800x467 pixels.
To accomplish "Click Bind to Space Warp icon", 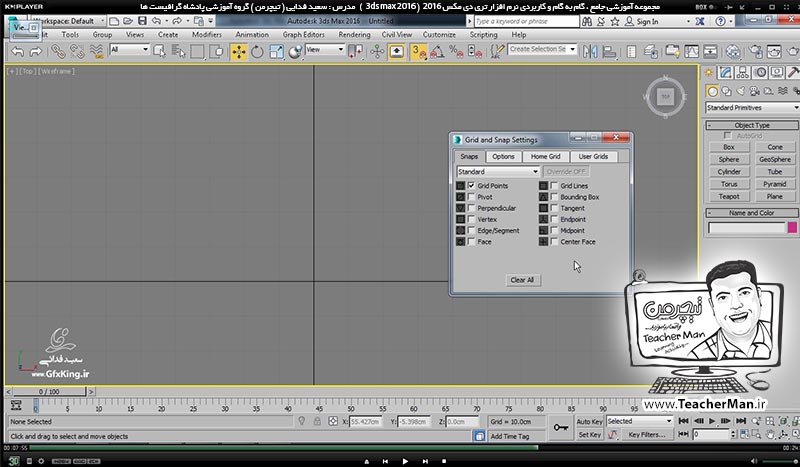I will coord(96,52).
